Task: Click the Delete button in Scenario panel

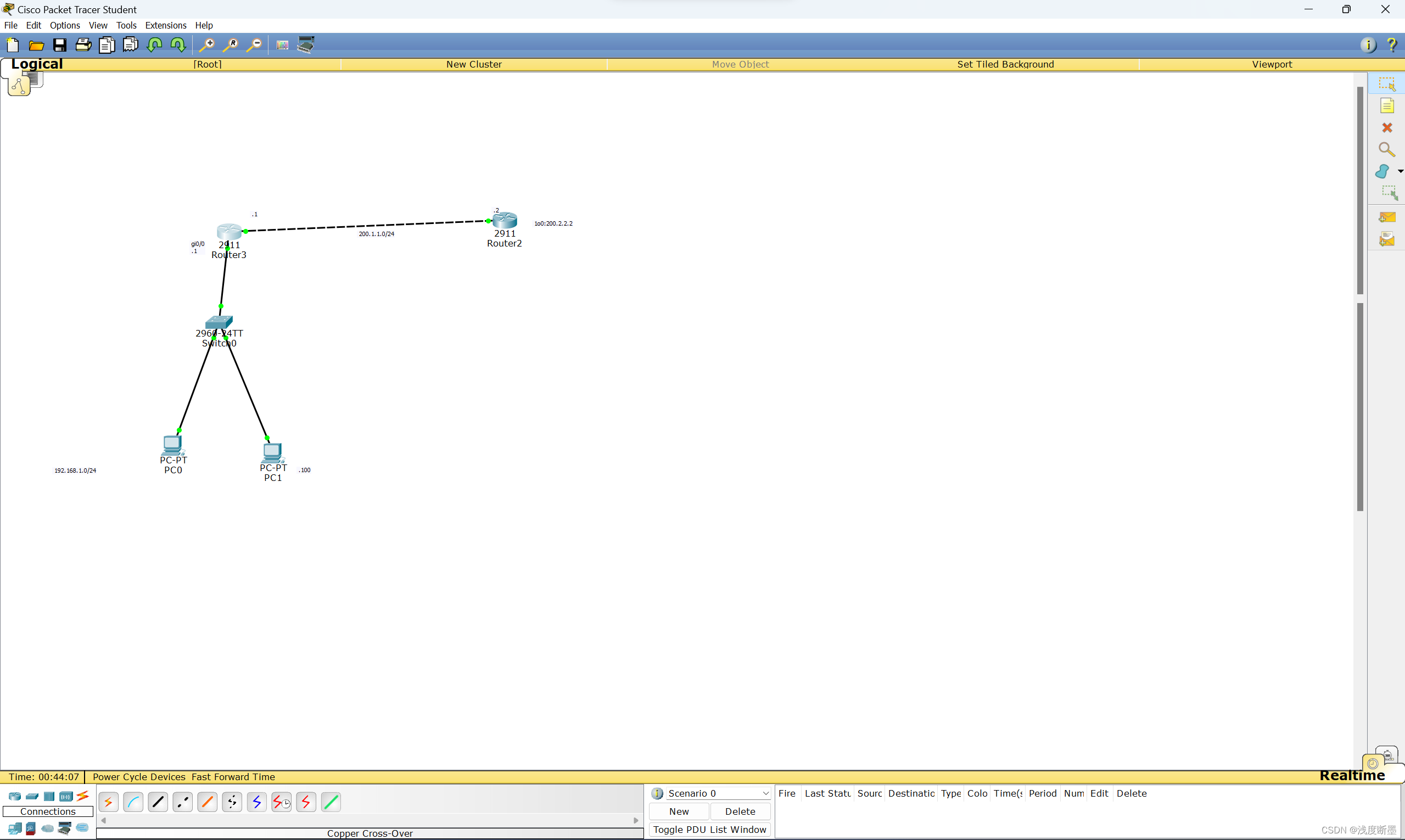Action: [x=741, y=811]
